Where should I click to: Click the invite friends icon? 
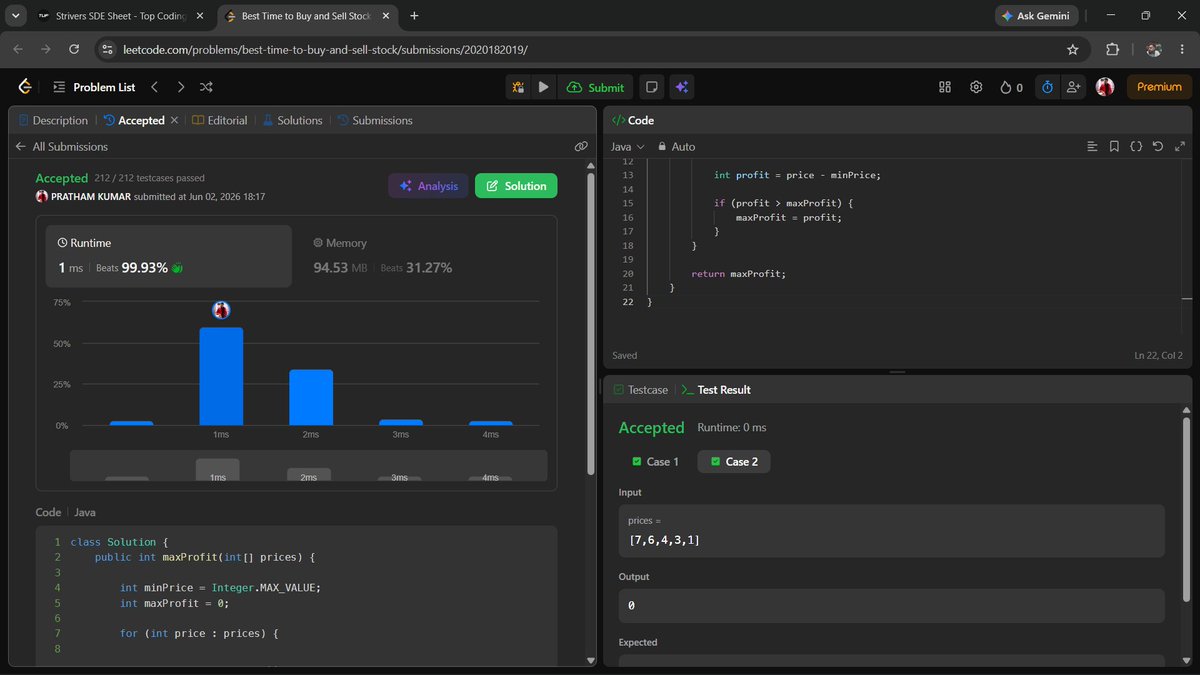click(x=1074, y=87)
